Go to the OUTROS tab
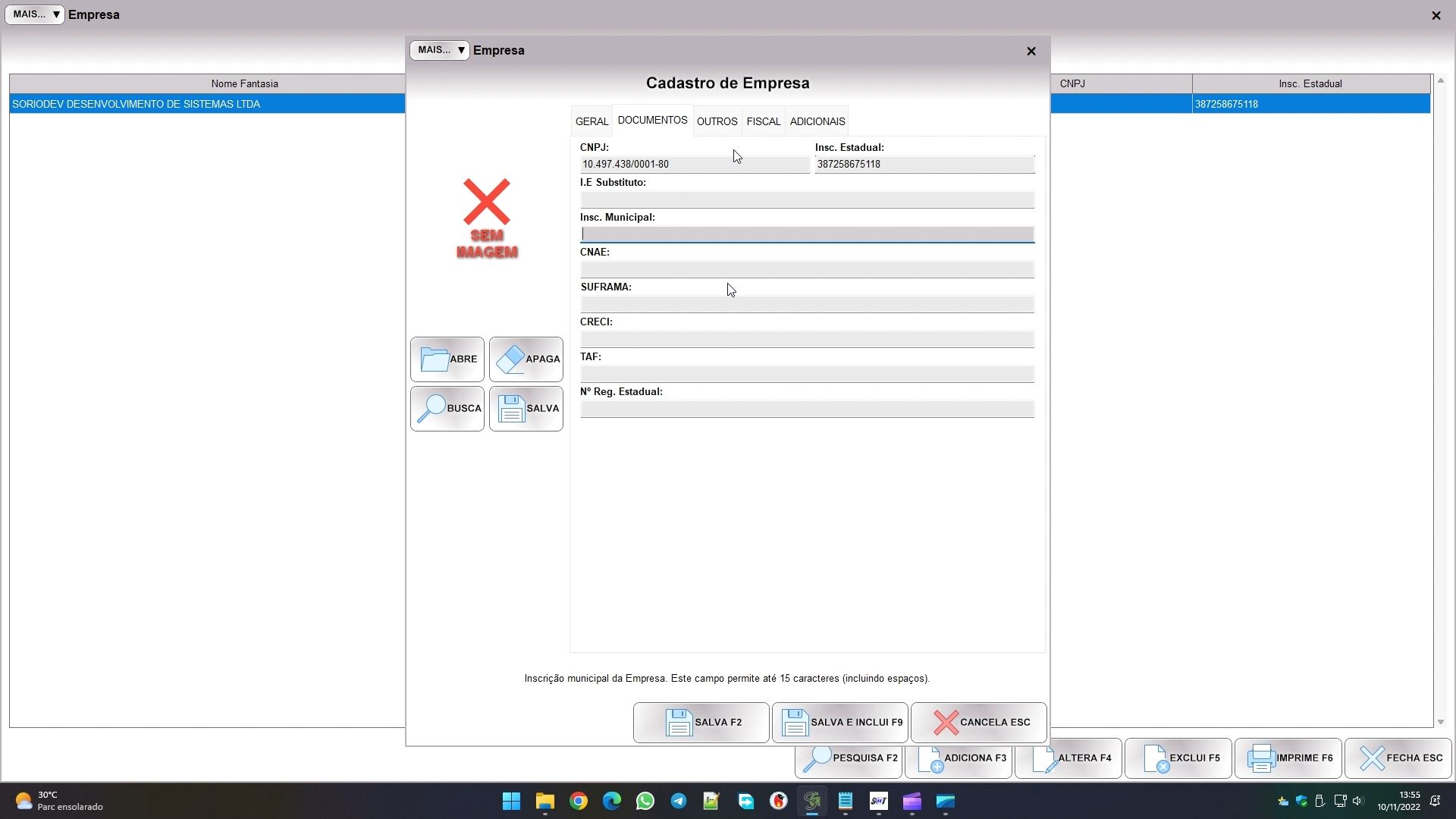 click(x=717, y=121)
